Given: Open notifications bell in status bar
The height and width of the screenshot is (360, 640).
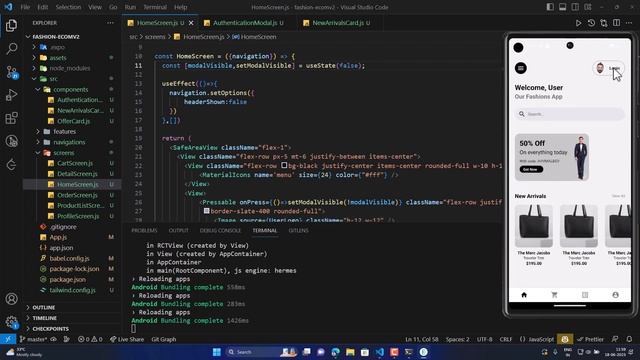Looking at the screenshot, I should pos(629,339).
